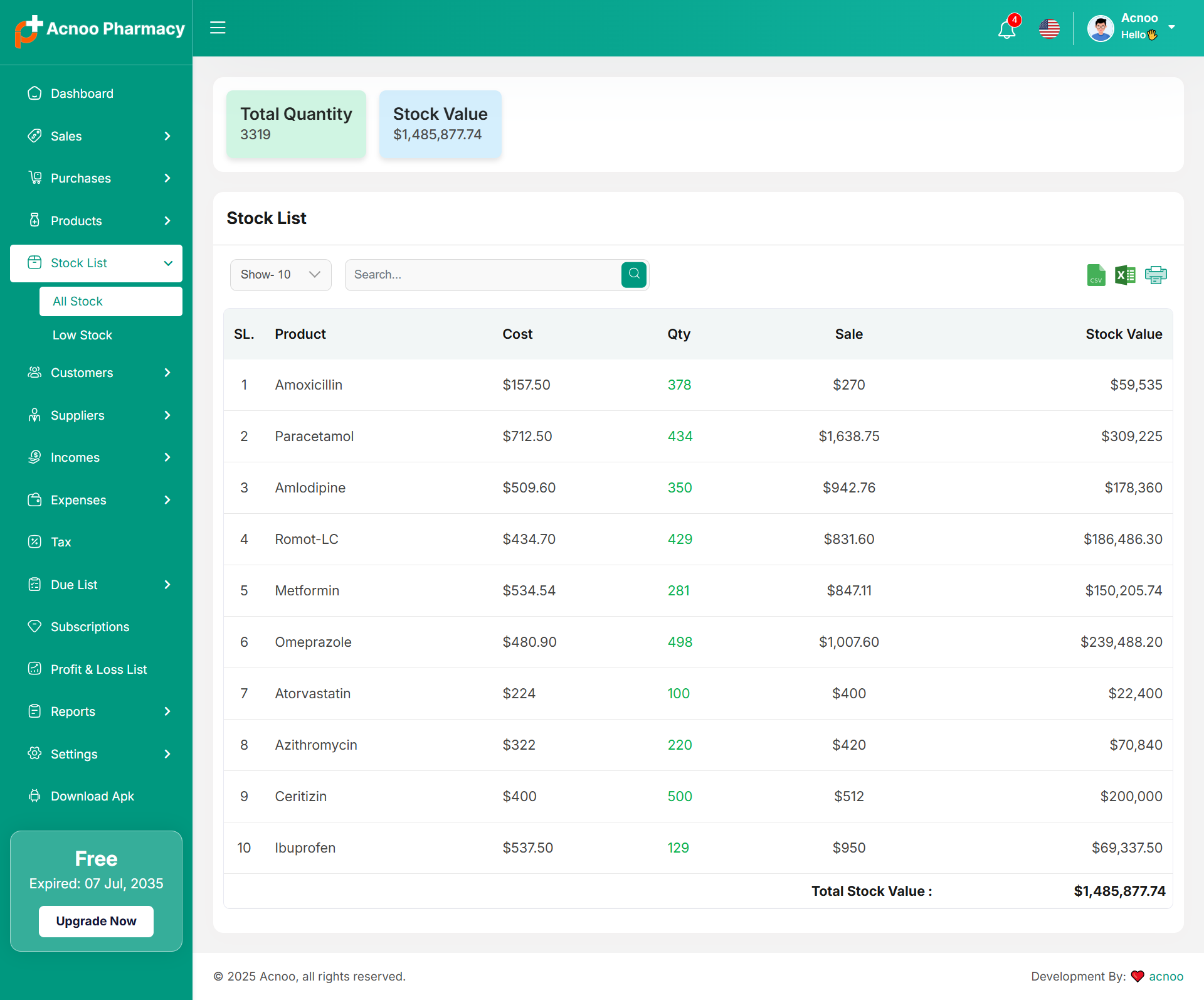This screenshot has width=1204, height=1000.
Task: Select the Low Stock submenu item
Action: pos(82,335)
